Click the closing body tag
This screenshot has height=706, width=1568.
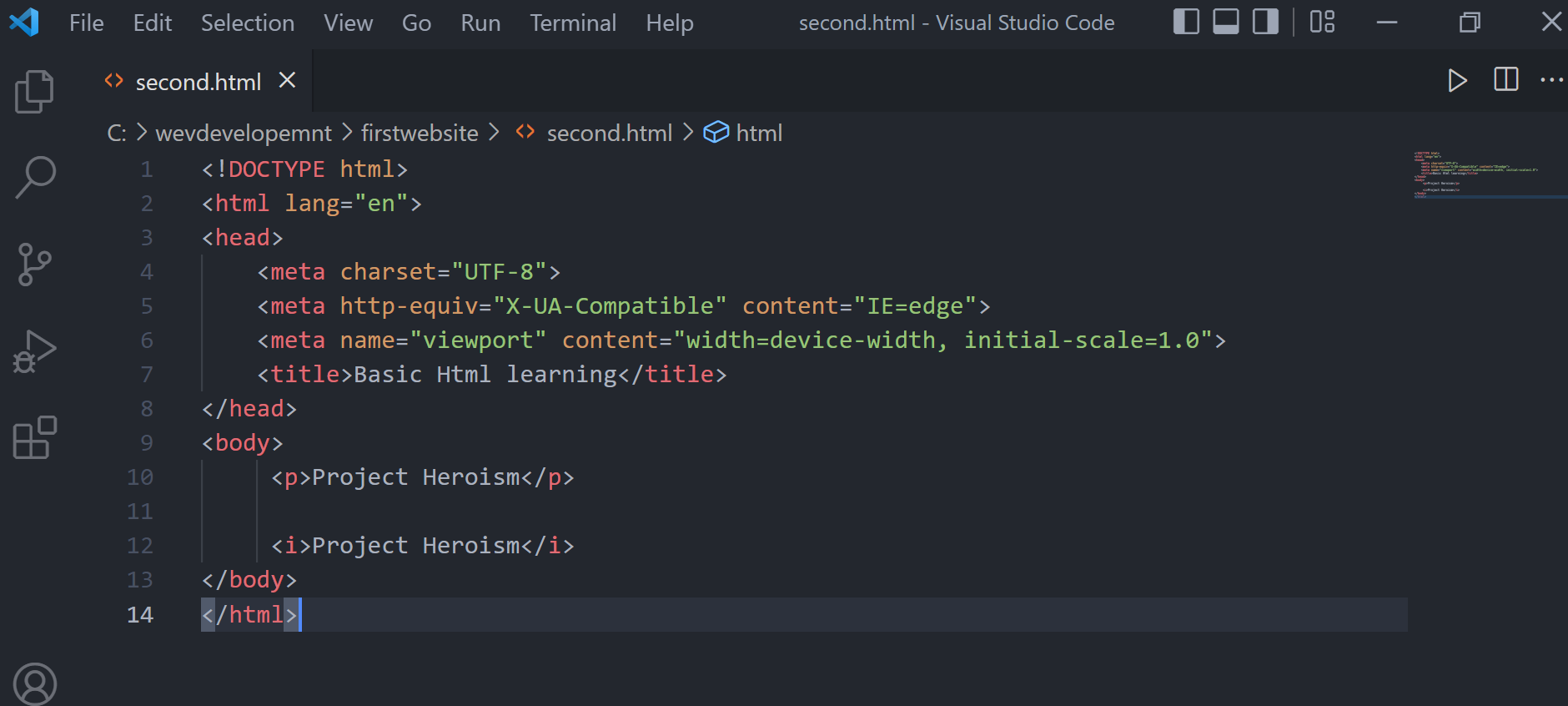249,580
